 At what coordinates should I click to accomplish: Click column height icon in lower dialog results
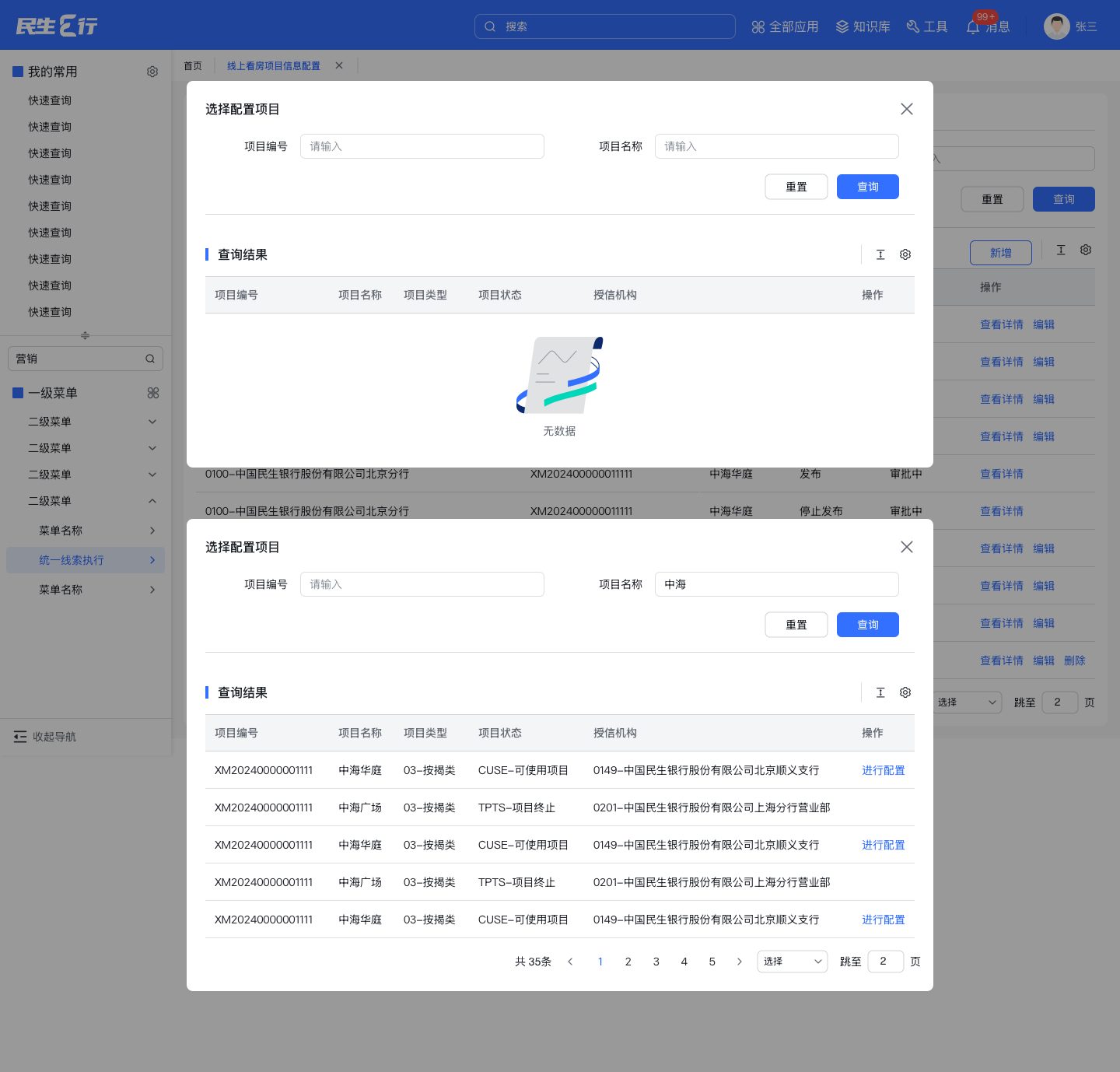point(880,692)
